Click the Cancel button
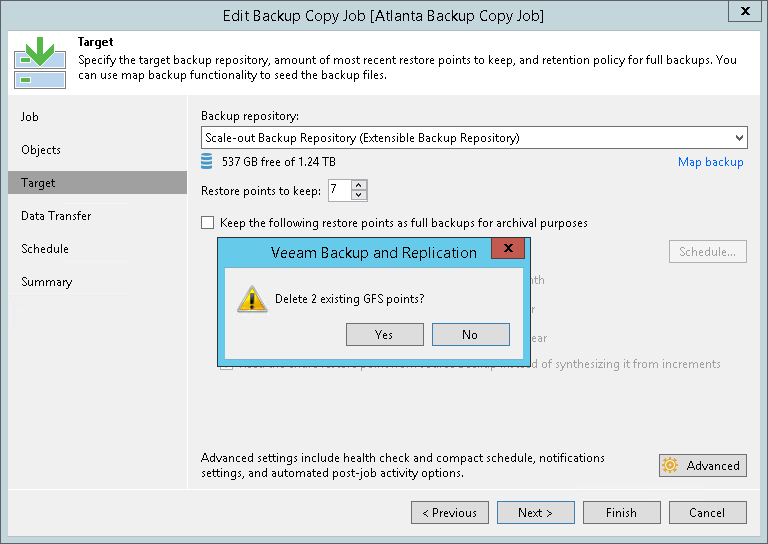Screen dimensions: 768x544 pyautogui.click(x=706, y=513)
